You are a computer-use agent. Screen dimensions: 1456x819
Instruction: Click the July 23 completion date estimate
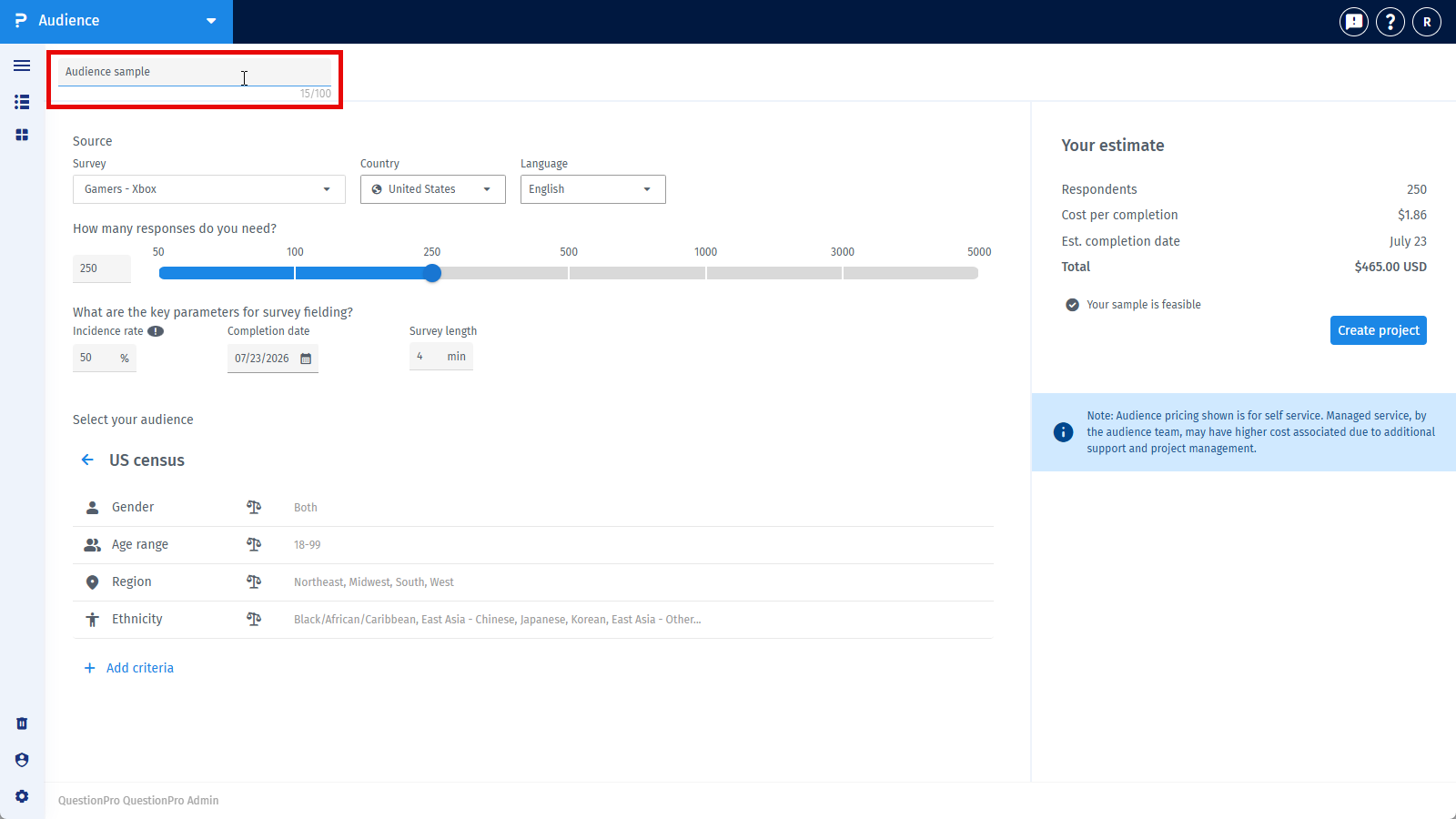(1408, 241)
